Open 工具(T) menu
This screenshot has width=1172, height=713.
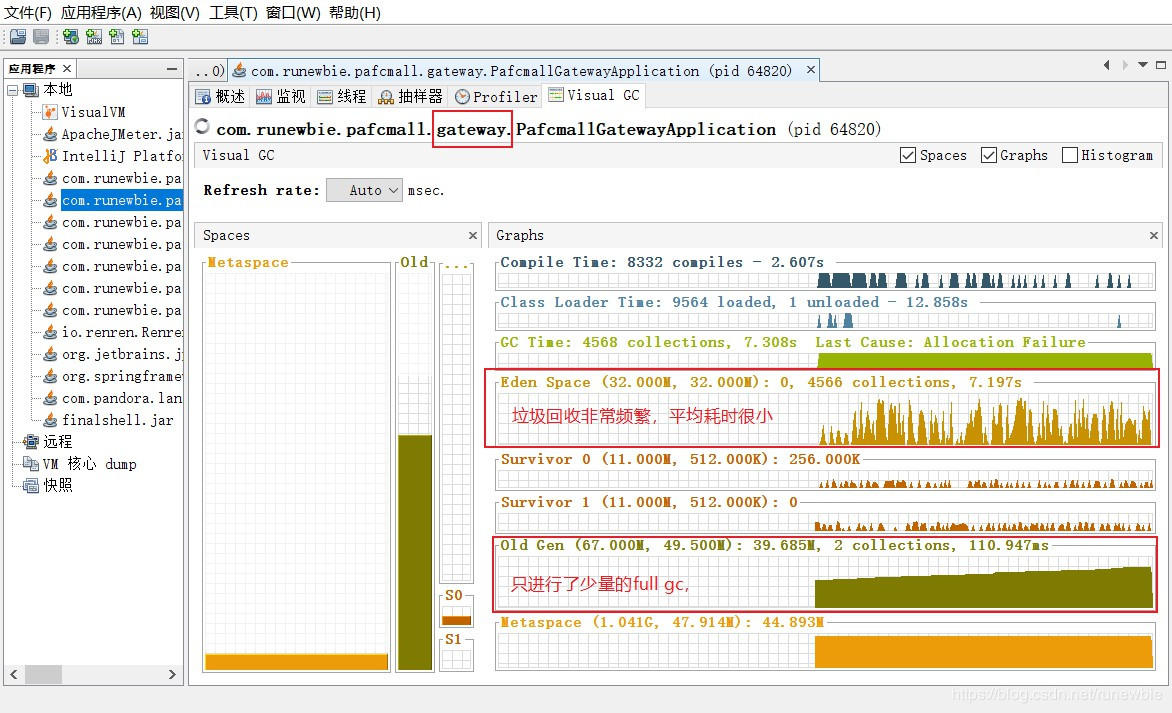click(x=233, y=13)
